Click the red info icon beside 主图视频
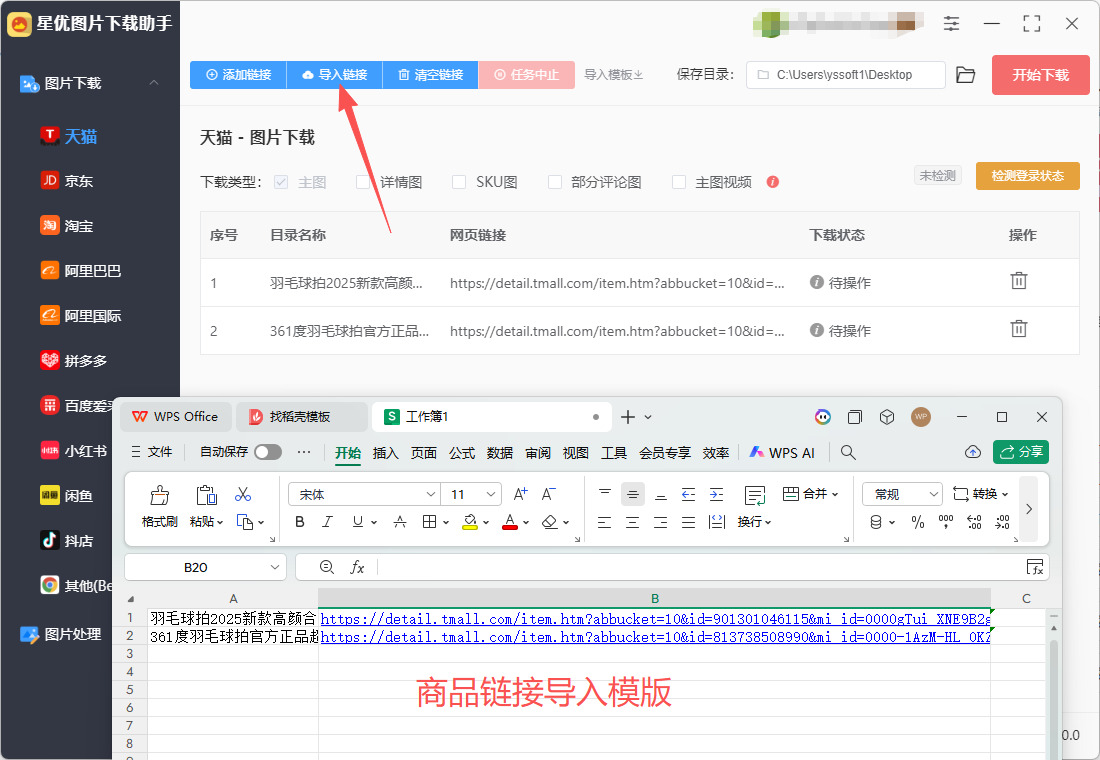 pos(773,182)
